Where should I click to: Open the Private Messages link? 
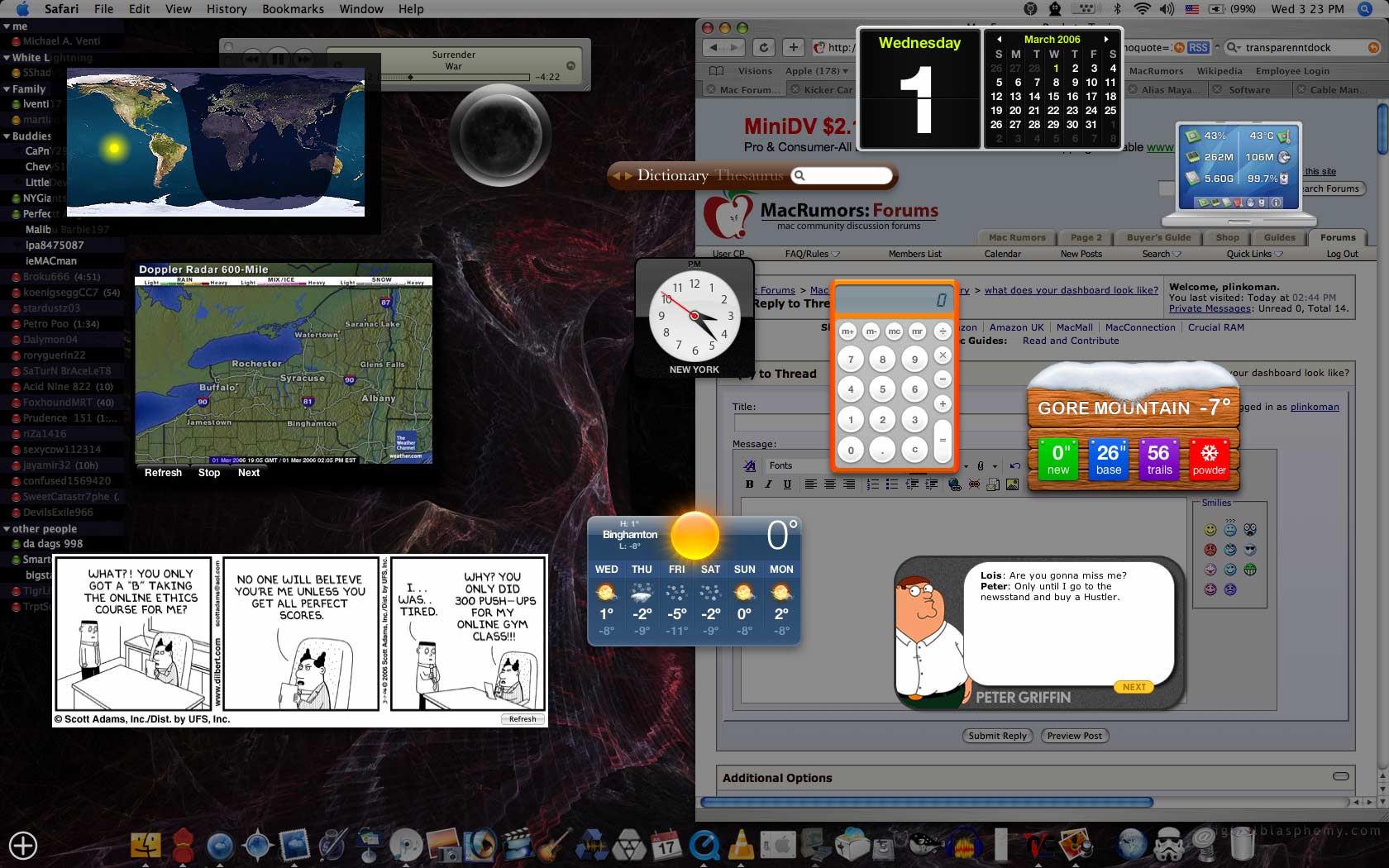tap(1210, 308)
